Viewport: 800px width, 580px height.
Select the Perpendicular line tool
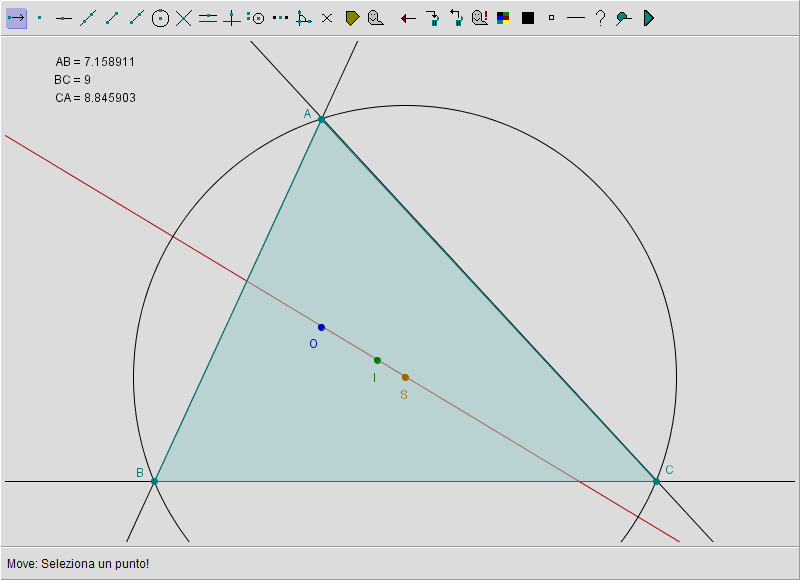pos(232,18)
